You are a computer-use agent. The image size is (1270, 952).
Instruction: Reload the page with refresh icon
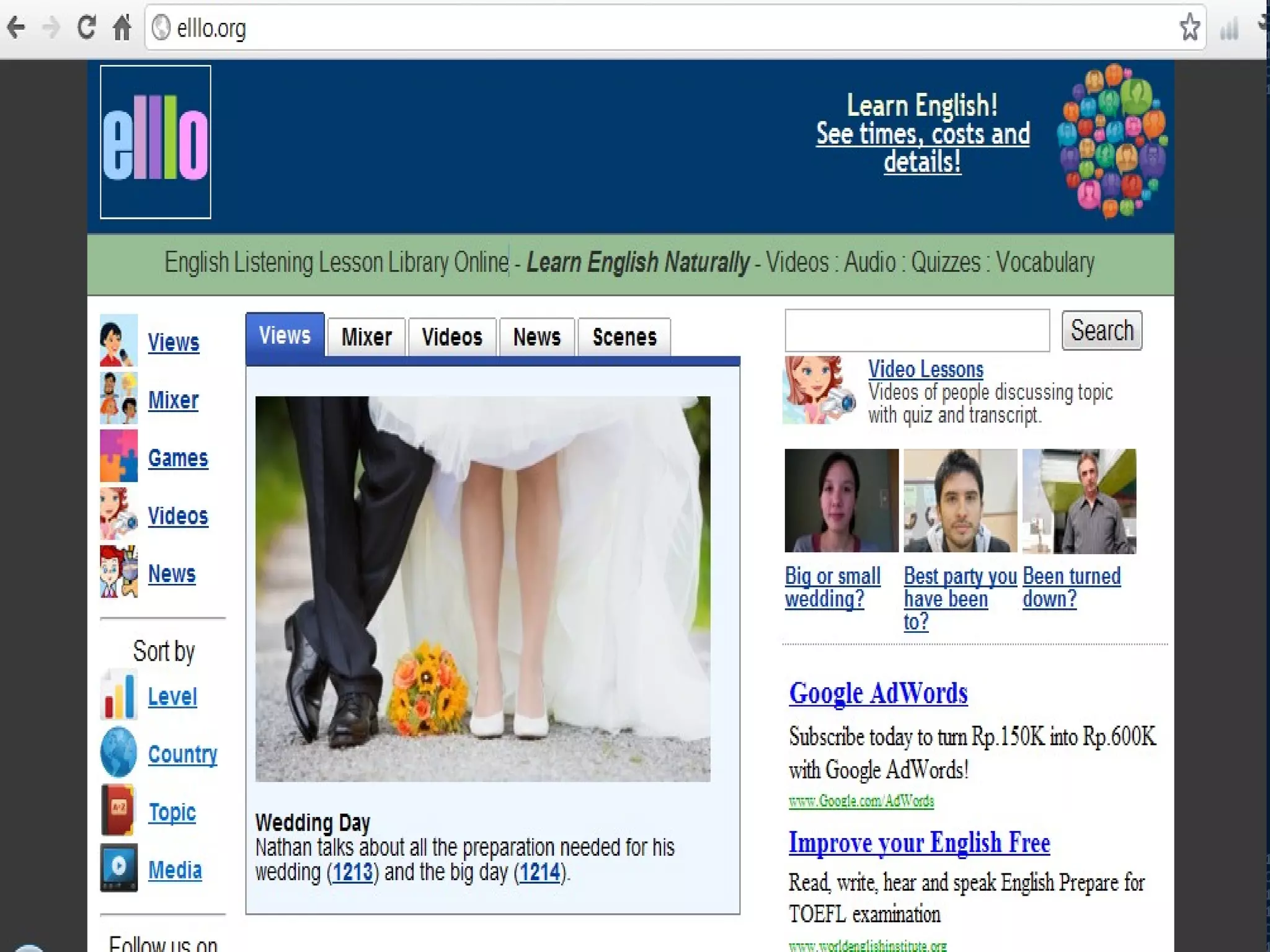(x=86, y=28)
